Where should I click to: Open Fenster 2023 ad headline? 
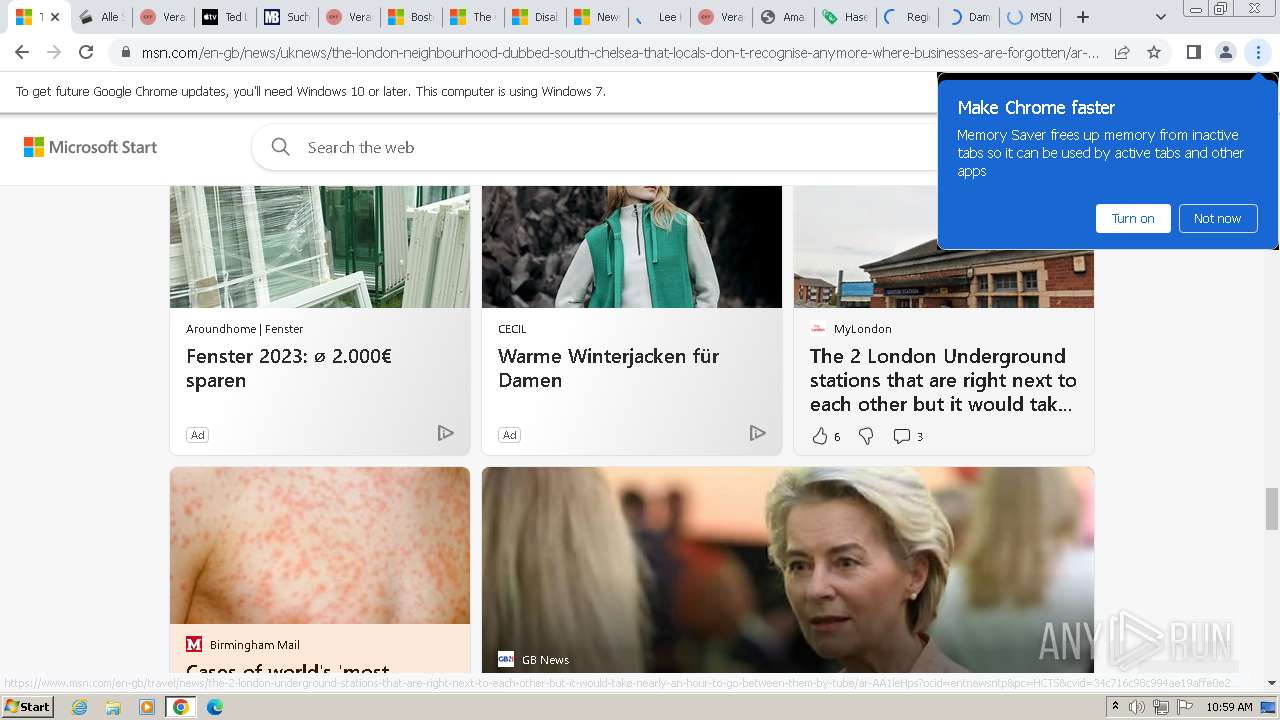pos(289,368)
